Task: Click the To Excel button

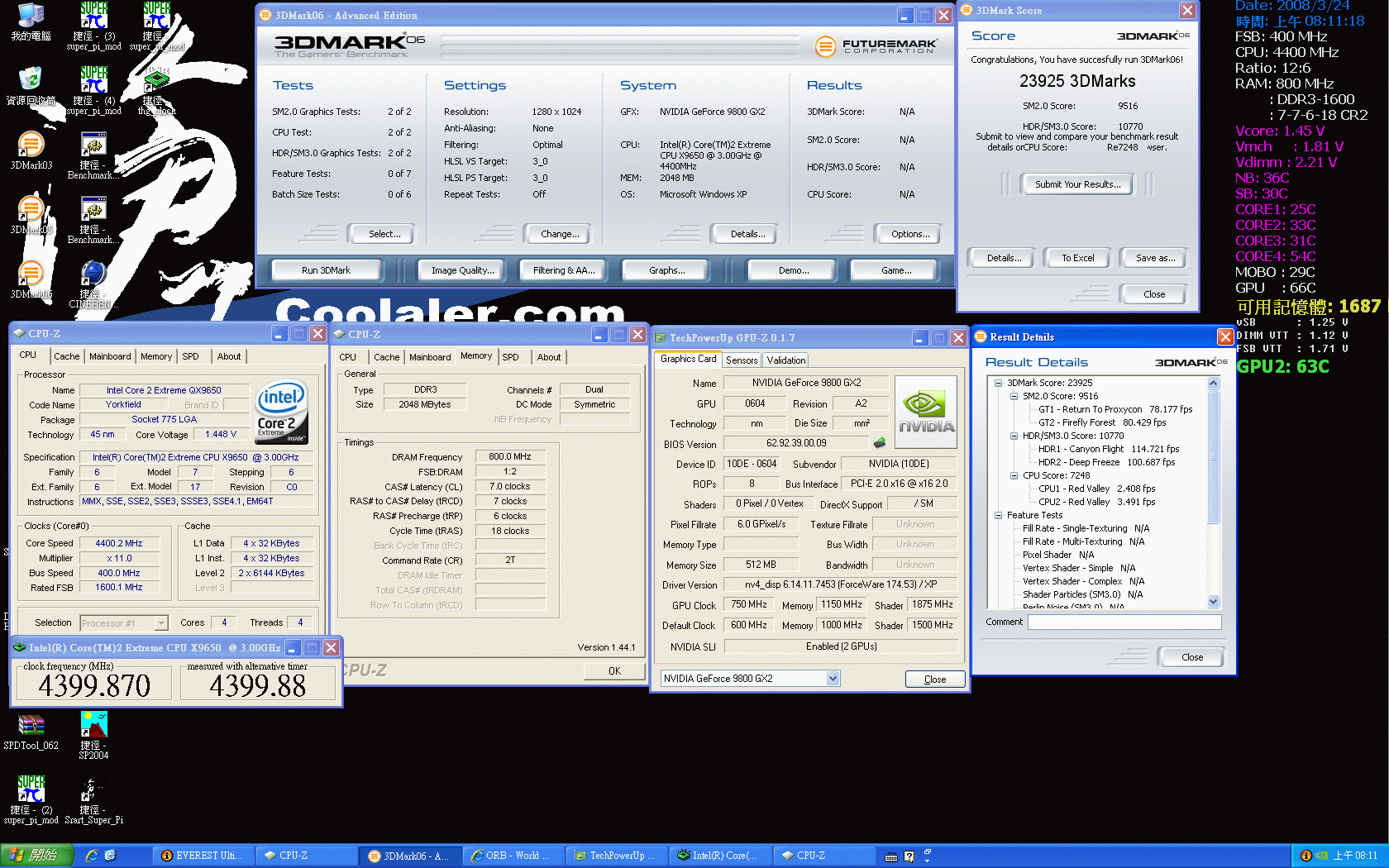Action: [1077, 258]
